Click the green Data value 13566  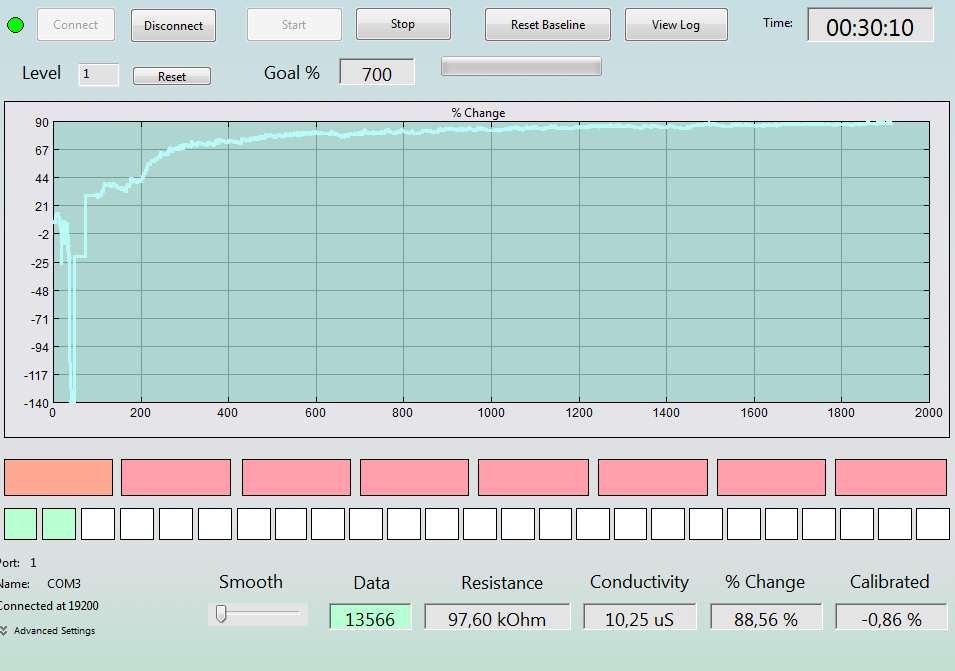(370, 617)
